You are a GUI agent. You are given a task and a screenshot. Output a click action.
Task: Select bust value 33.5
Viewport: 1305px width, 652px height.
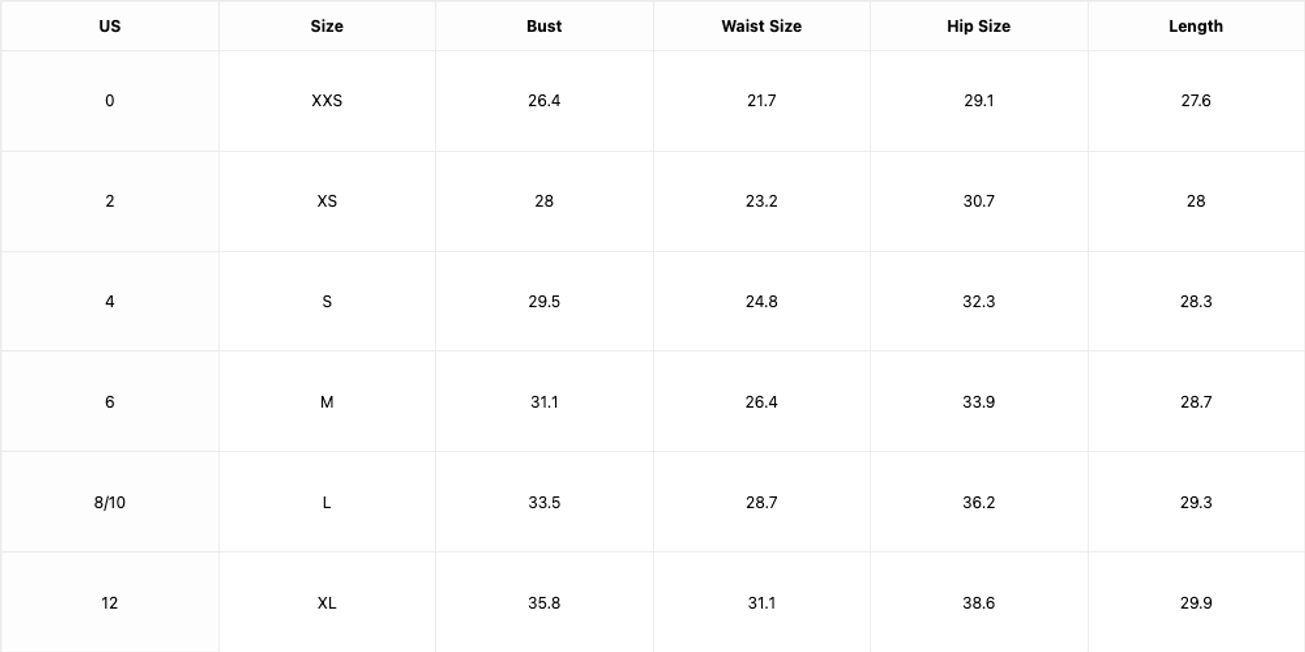click(x=544, y=503)
